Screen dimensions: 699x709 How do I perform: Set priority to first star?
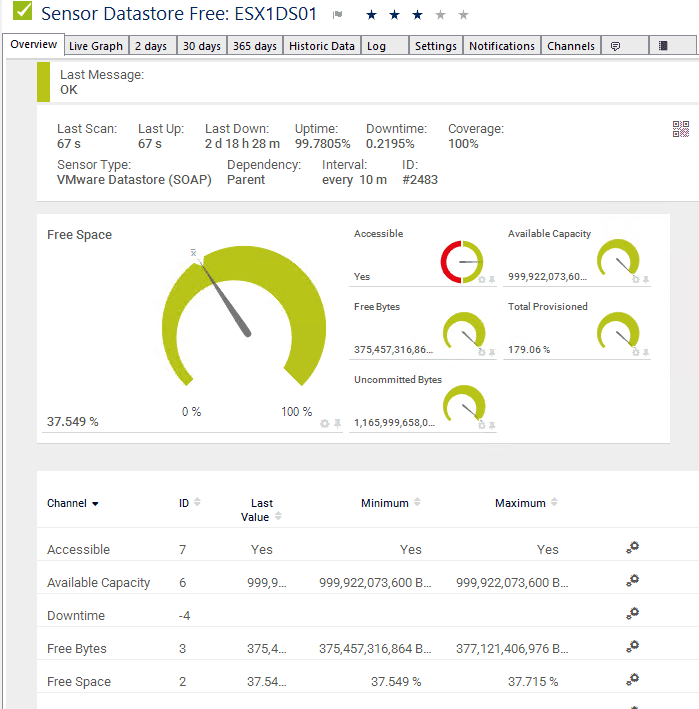[x=372, y=15]
